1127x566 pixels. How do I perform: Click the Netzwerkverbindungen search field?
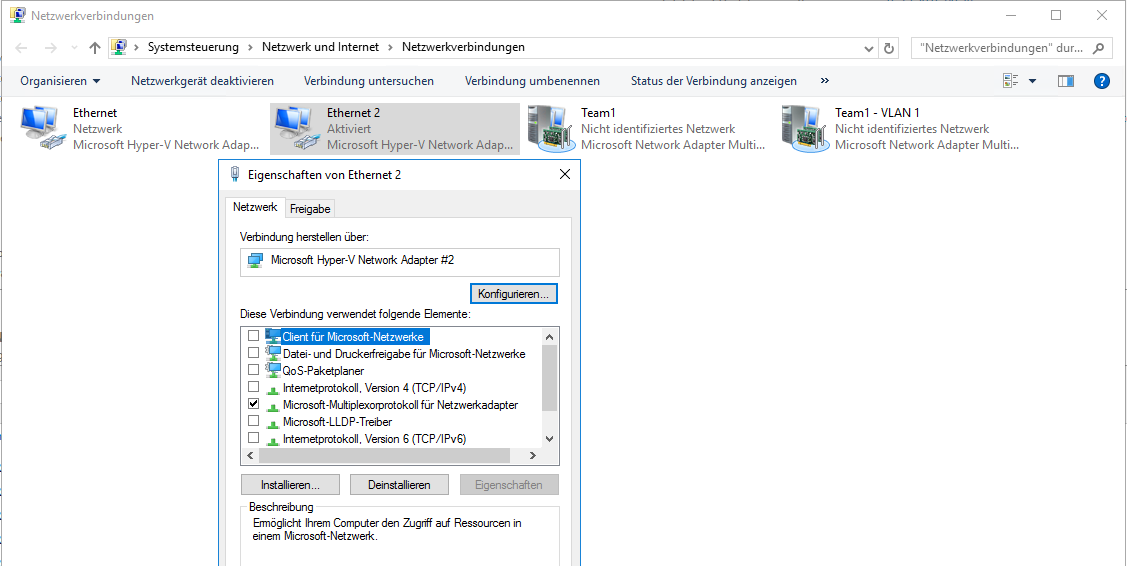click(1000, 48)
